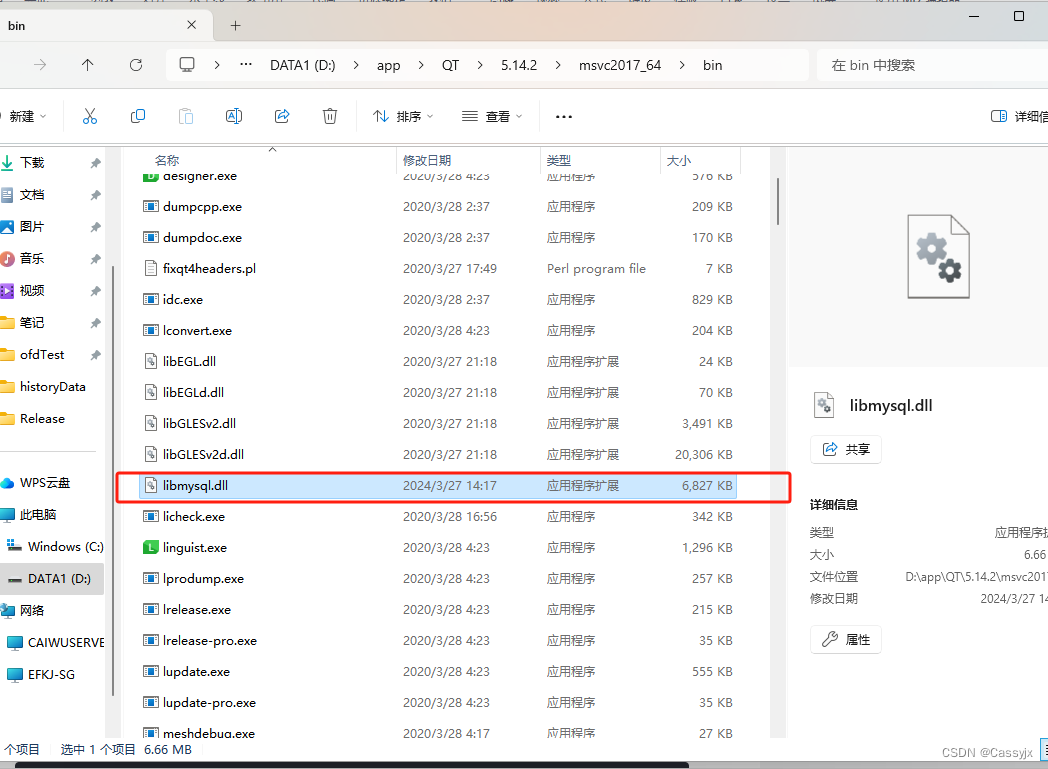This screenshot has height=769, width=1048.
Task: Click the 共享 share button in details pane
Action: click(x=845, y=449)
